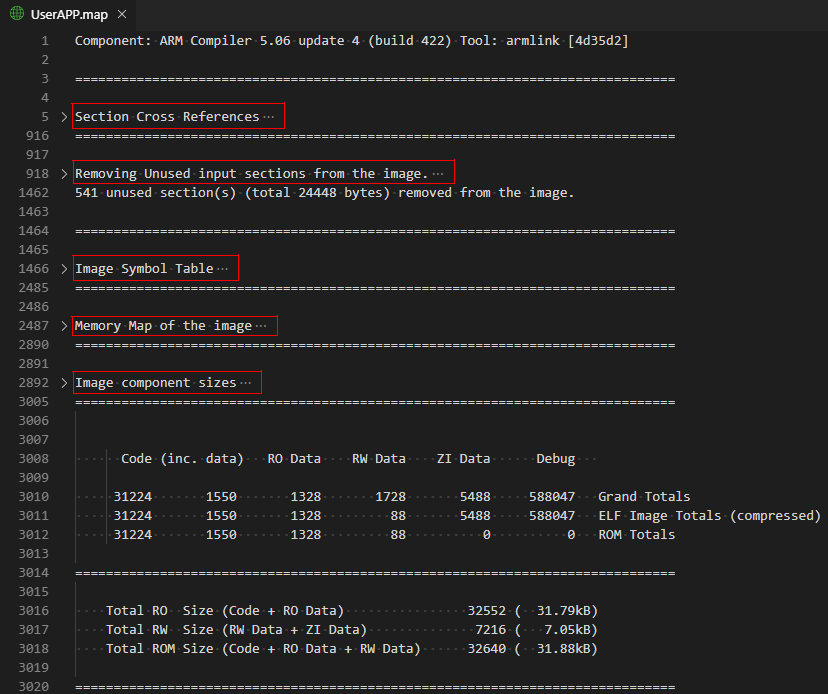The image size is (828, 694).
Task: Close the UserAPP.map tab
Action: (x=122, y=14)
